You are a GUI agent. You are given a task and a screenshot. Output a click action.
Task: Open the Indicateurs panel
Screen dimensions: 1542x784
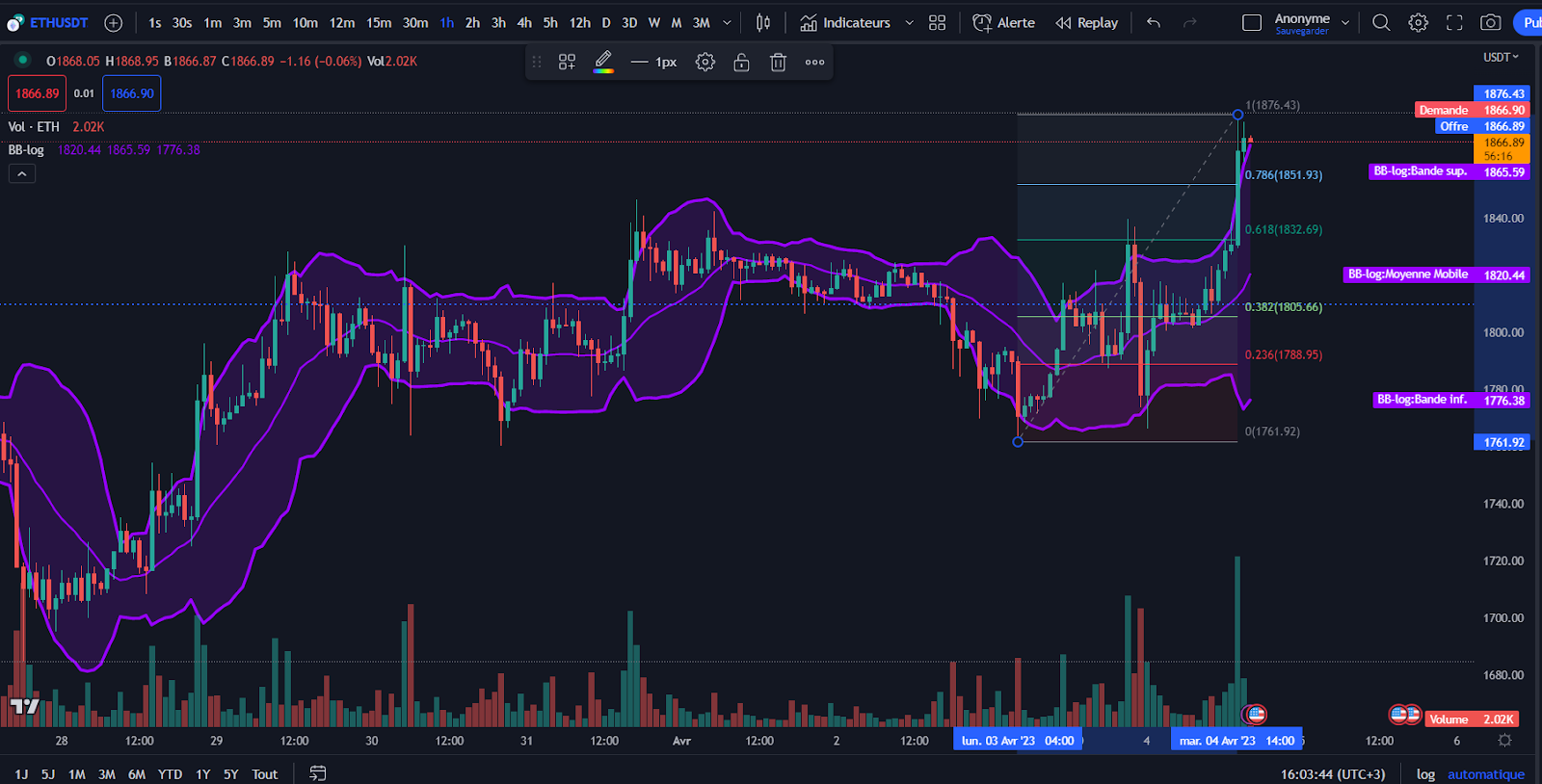pos(845,22)
